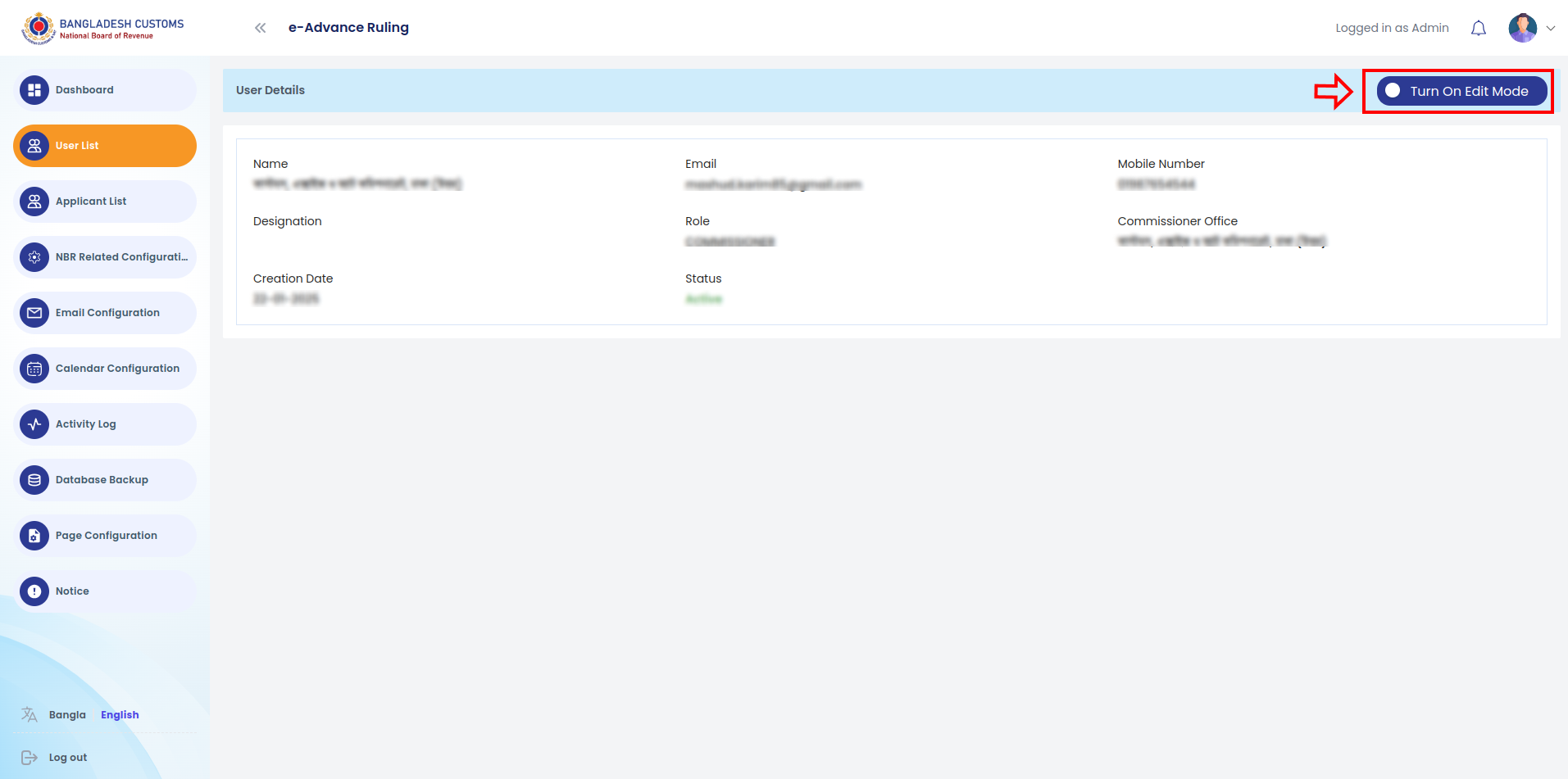Click the Activity Log pulse icon
The width and height of the screenshot is (1568, 779).
(34, 424)
